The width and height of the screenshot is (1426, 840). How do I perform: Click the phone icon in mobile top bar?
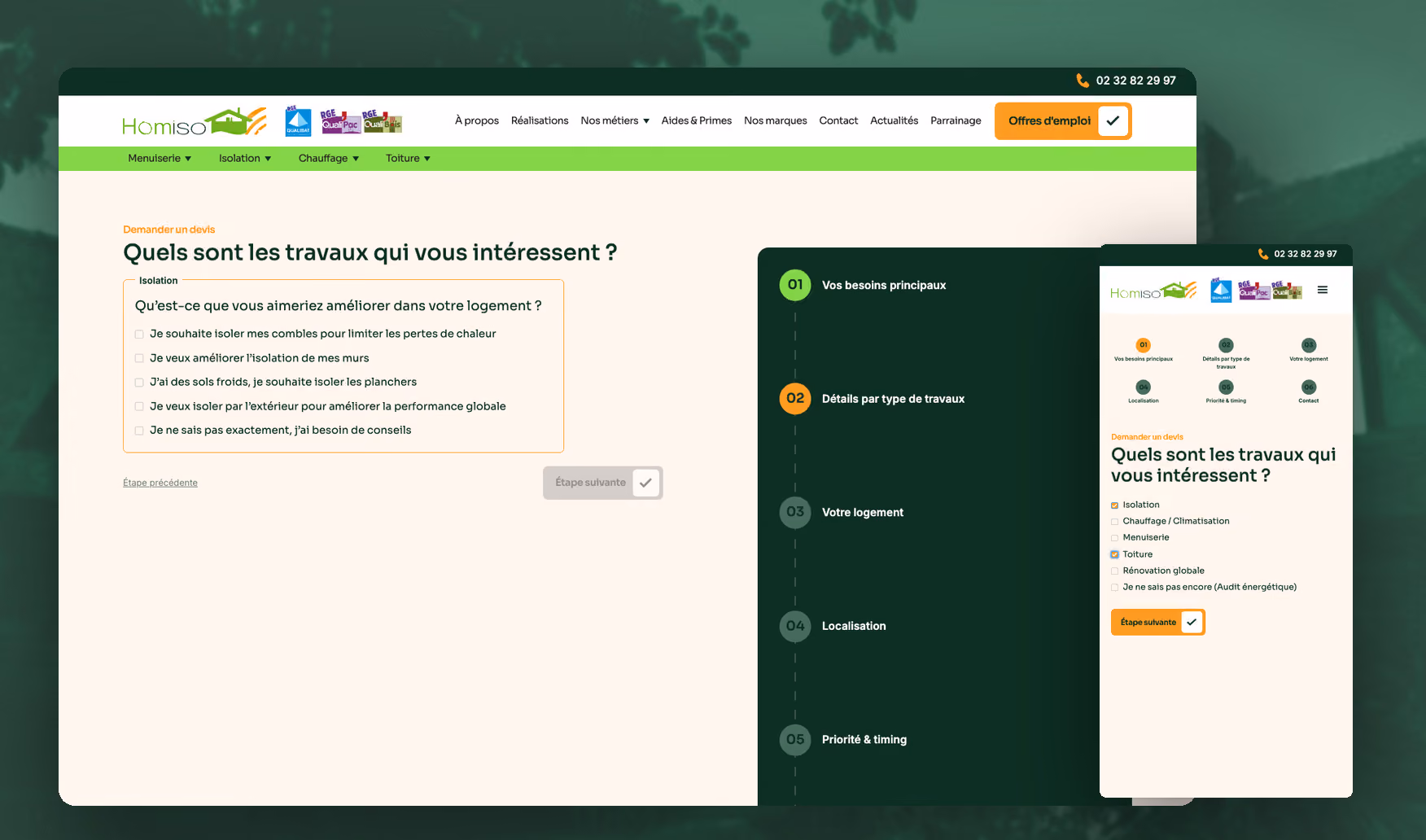point(1263,254)
